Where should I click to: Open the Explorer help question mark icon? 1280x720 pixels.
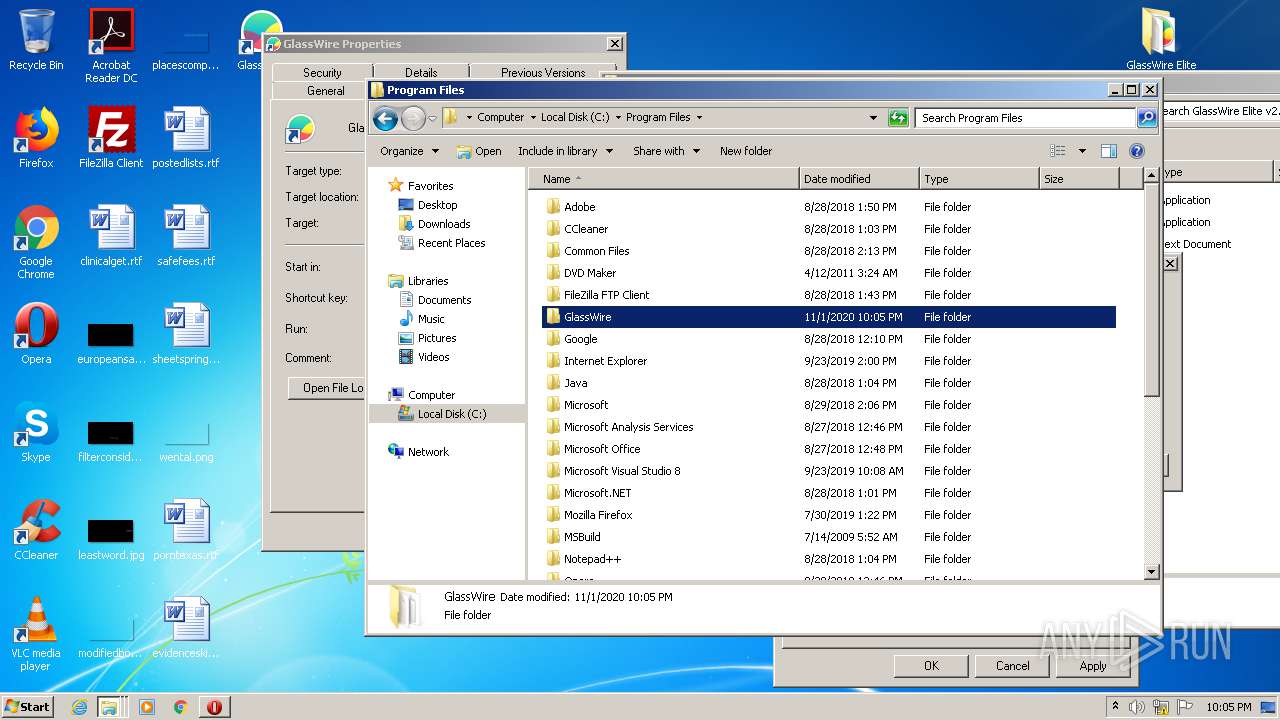[x=1137, y=151]
